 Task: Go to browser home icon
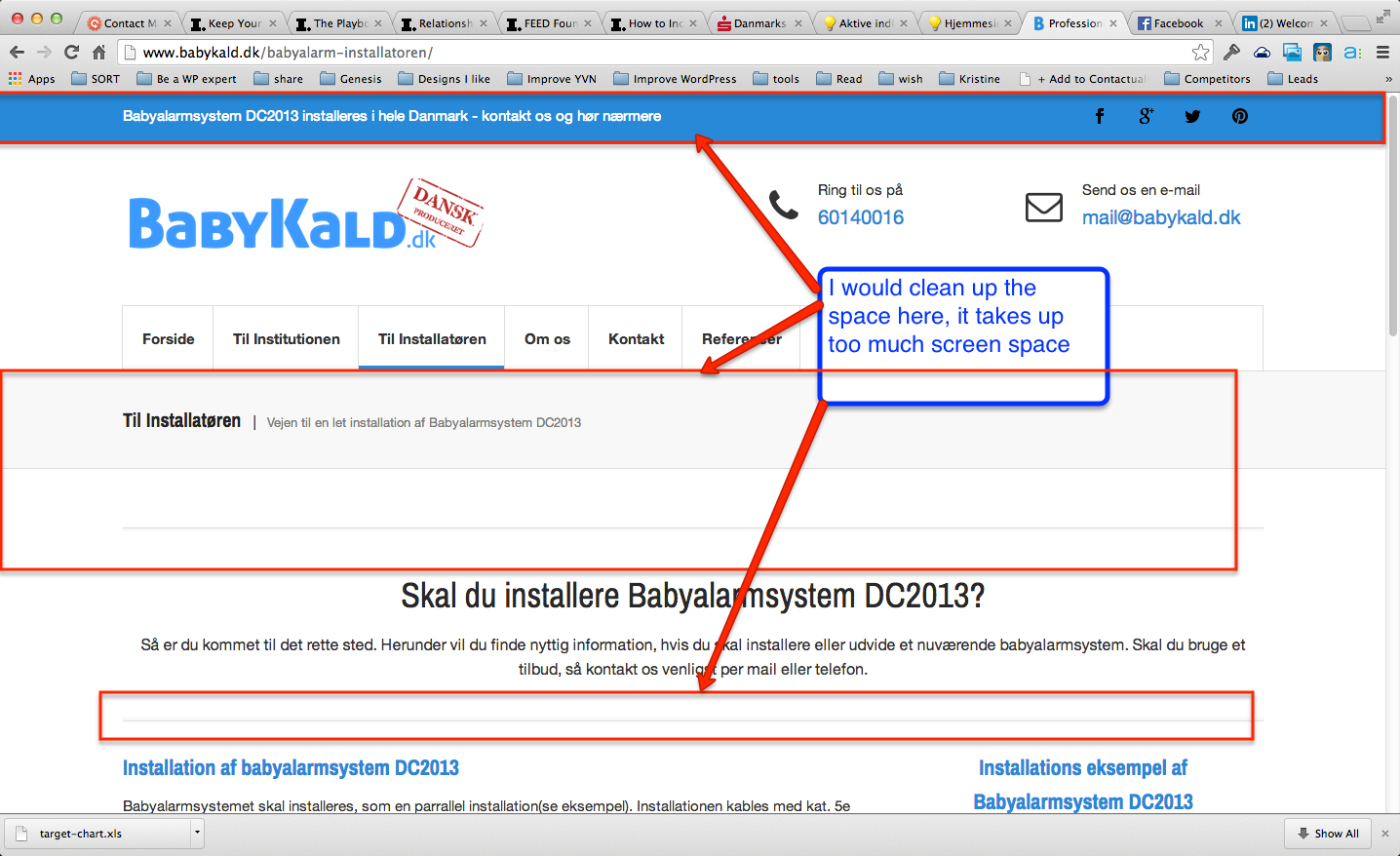coord(98,53)
